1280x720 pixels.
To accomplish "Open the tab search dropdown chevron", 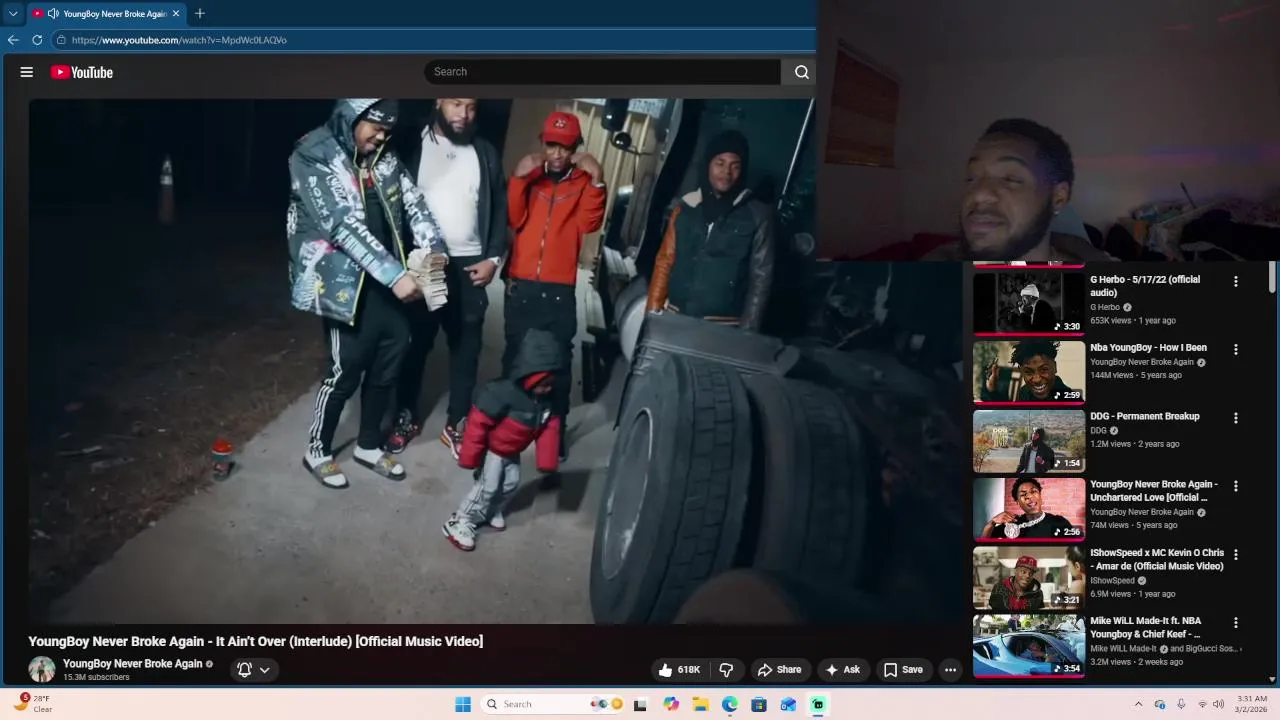I will [13, 14].
